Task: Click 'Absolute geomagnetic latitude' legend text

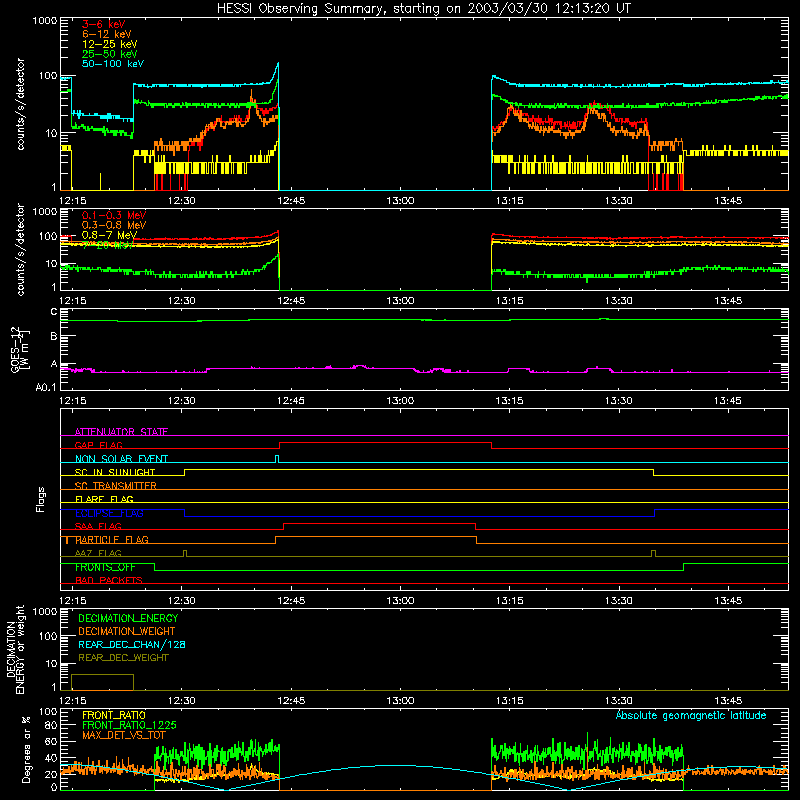Action: [691, 715]
